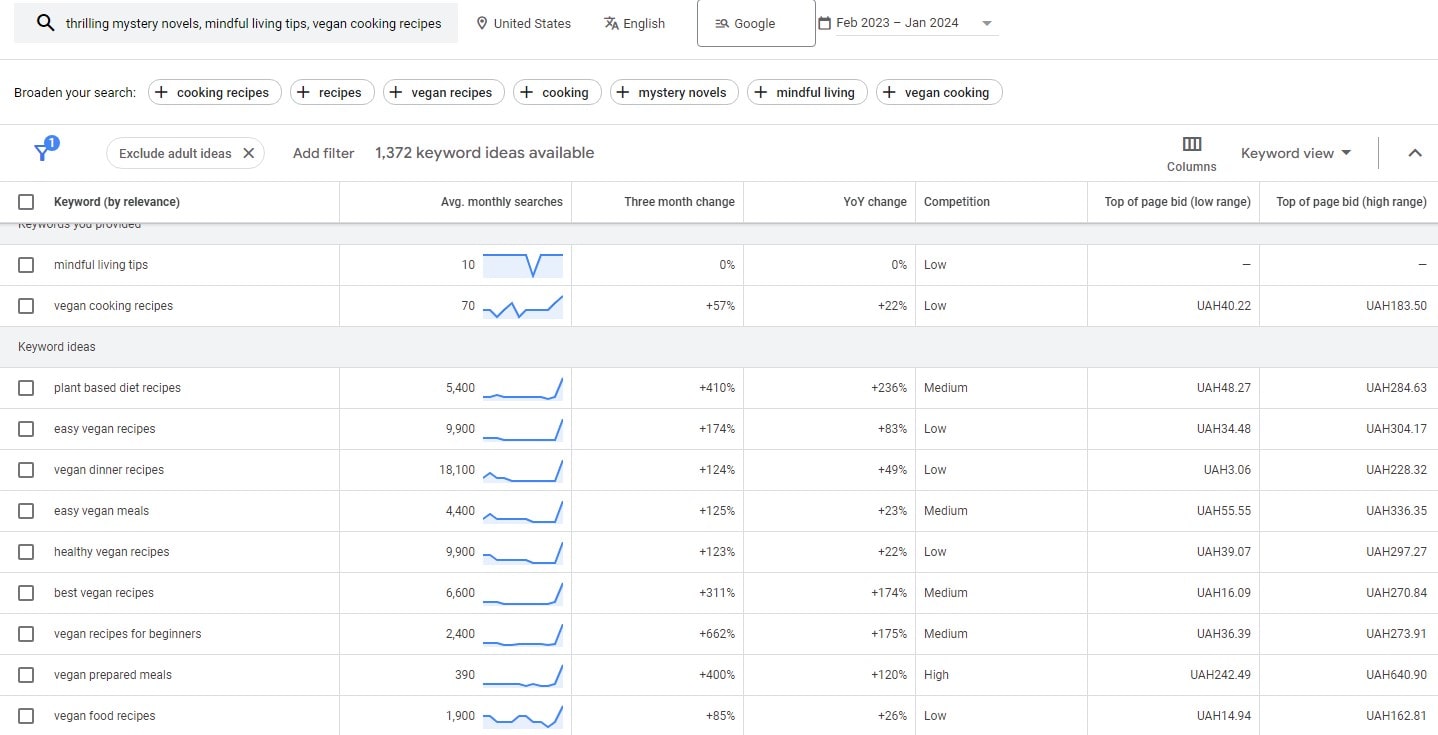The image size is (1438, 735).
Task: Tick checkbox for plant based diet recipes
Action: click(26, 388)
